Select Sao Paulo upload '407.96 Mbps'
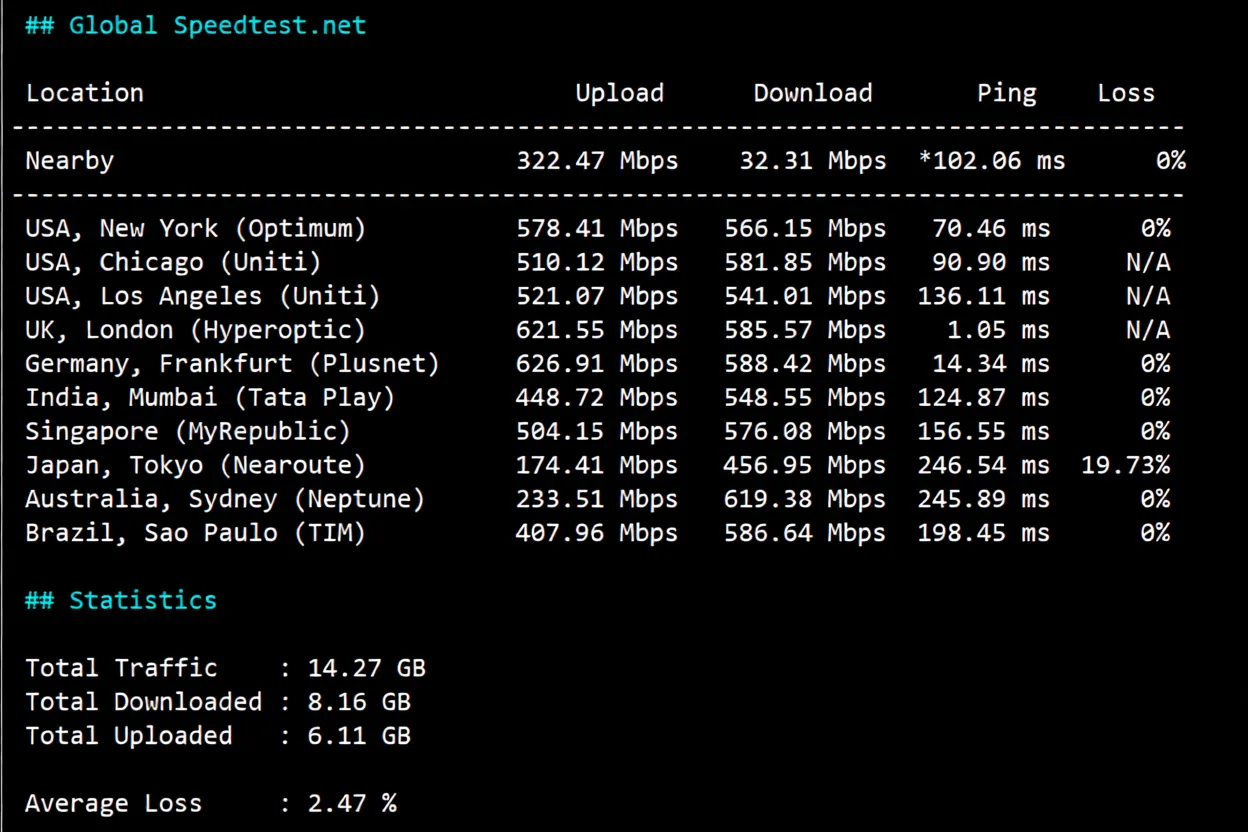This screenshot has width=1248, height=832. click(x=597, y=533)
